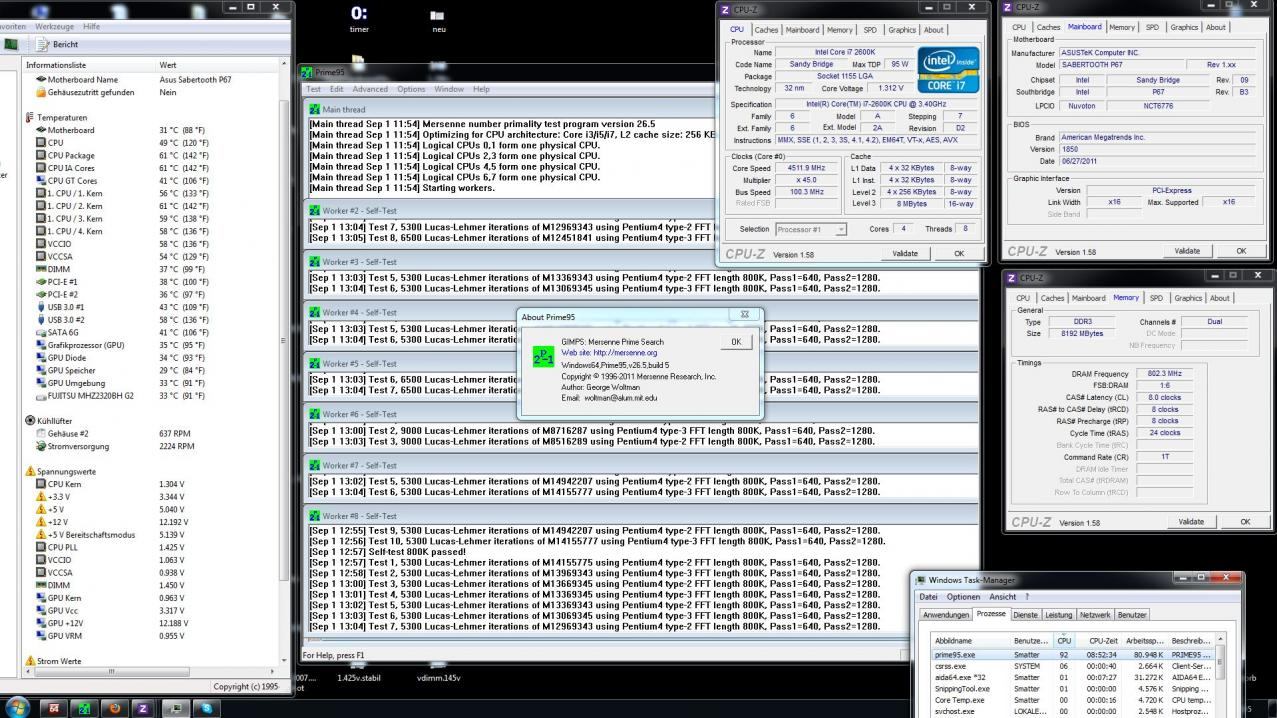Viewport: 1277px width, 718px height.
Task: Click the Stromversorgung fan icon
Action: pyautogui.click(x=40, y=446)
